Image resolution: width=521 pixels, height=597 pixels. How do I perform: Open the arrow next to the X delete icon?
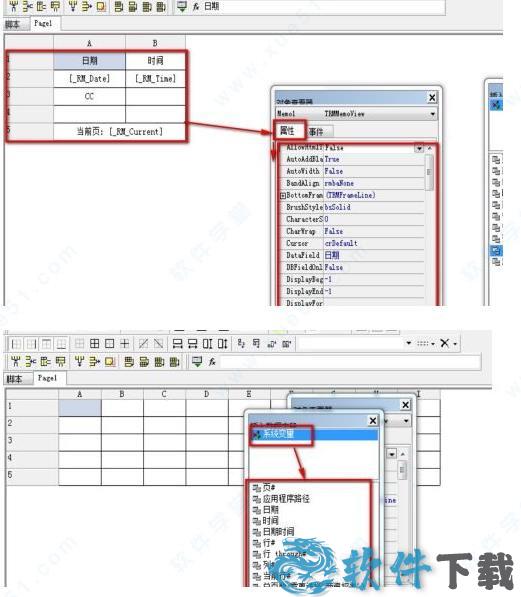click(x=455, y=344)
